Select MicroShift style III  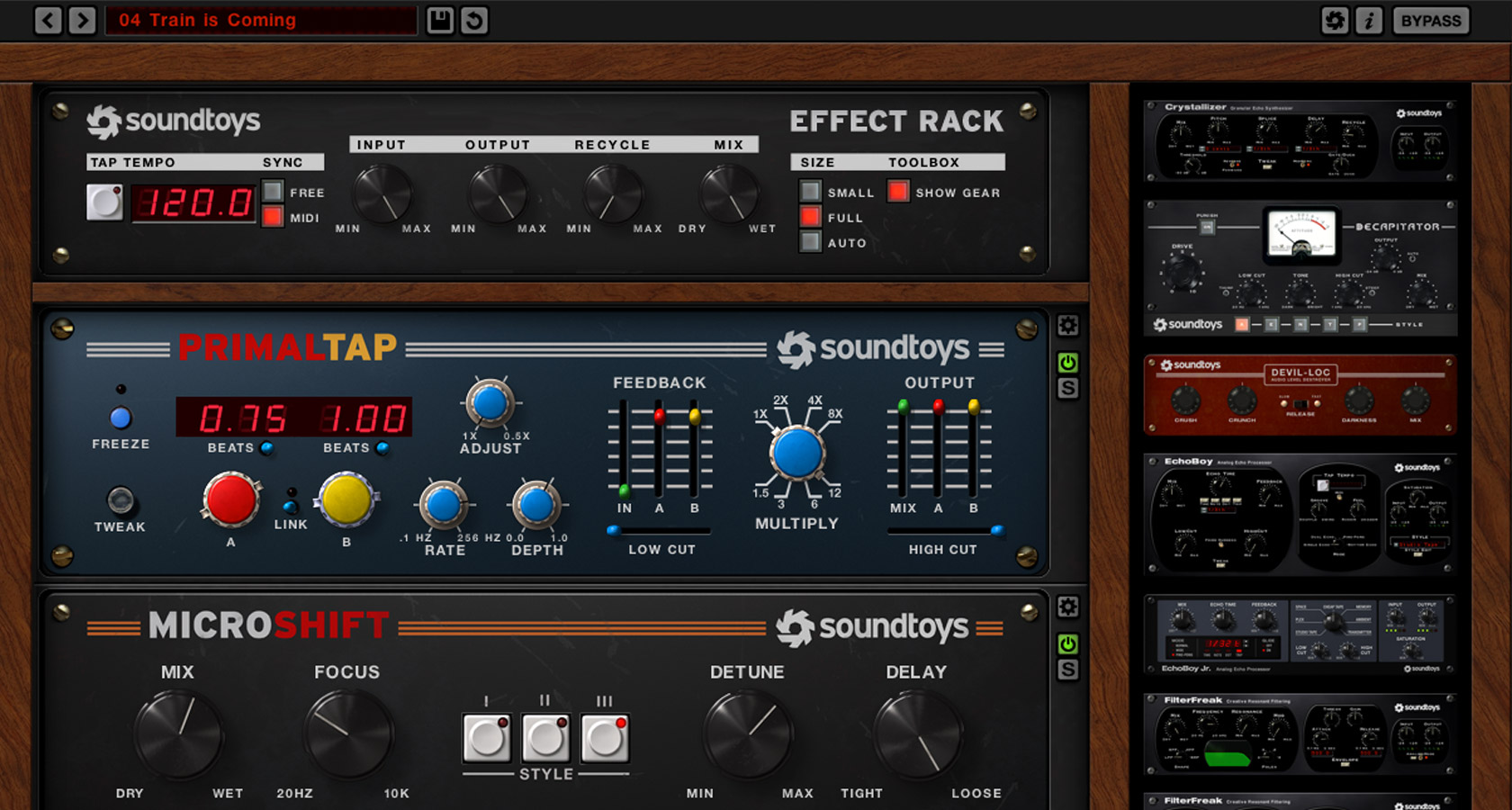pyautogui.click(x=605, y=738)
